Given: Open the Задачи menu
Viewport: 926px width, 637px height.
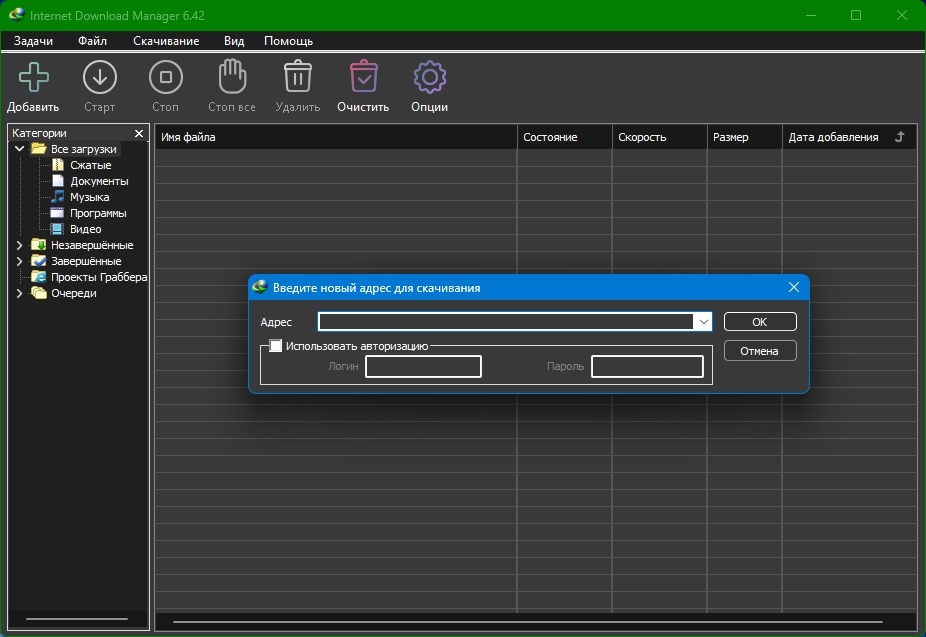Looking at the screenshot, I should click(33, 41).
